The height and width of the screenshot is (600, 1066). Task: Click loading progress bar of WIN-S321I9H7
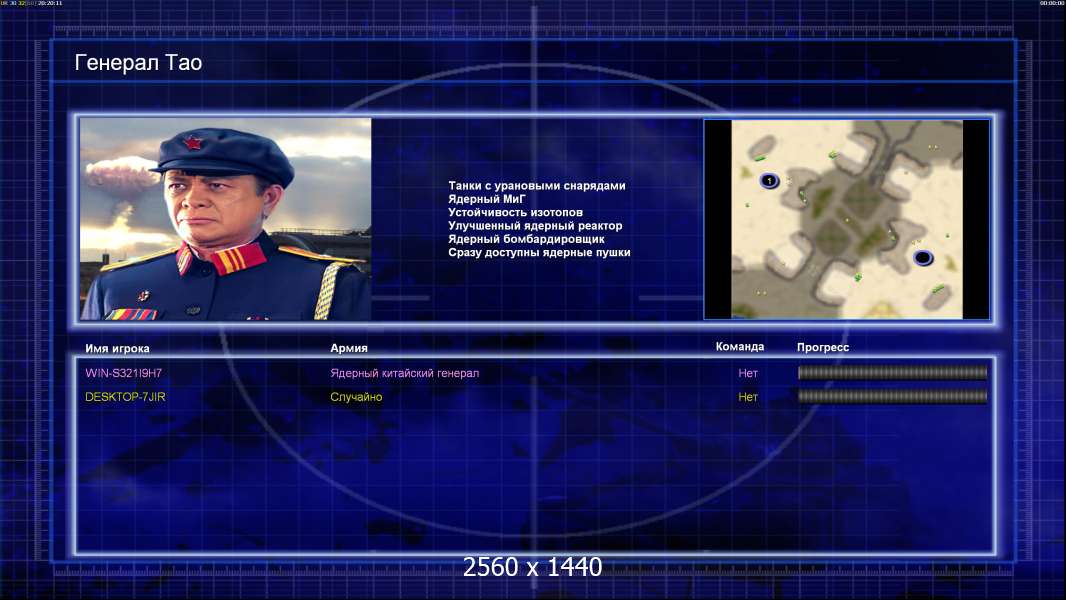[892, 372]
